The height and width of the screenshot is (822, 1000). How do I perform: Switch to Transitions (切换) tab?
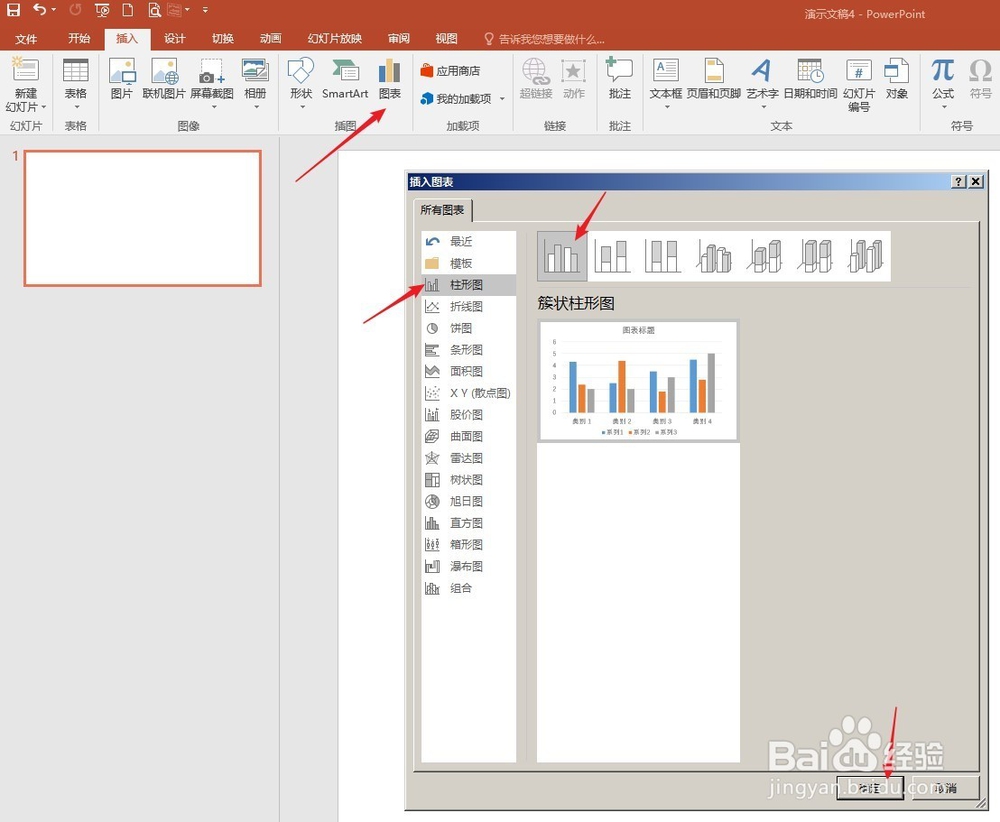point(223,39)
